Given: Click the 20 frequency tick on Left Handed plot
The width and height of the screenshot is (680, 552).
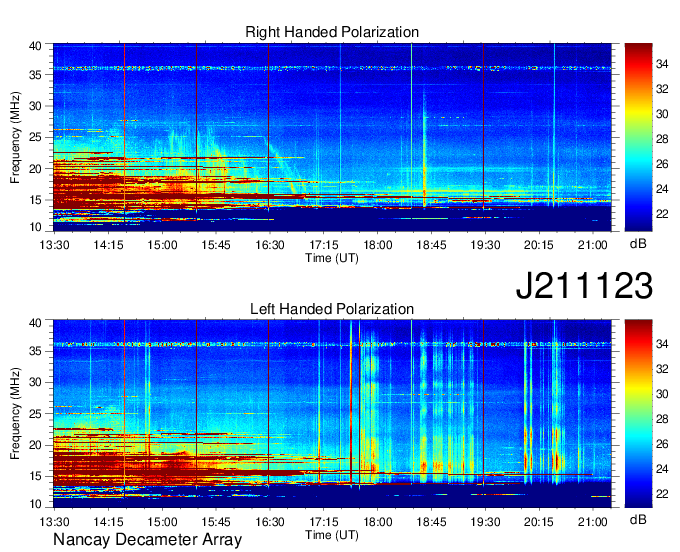Looking at the screenshot, I should [35, 445].
